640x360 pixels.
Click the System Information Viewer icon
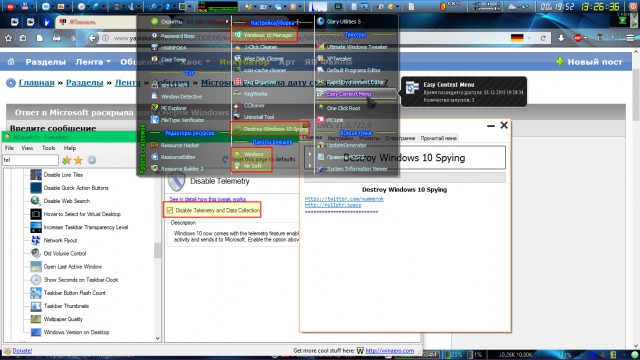pos(320,168)
